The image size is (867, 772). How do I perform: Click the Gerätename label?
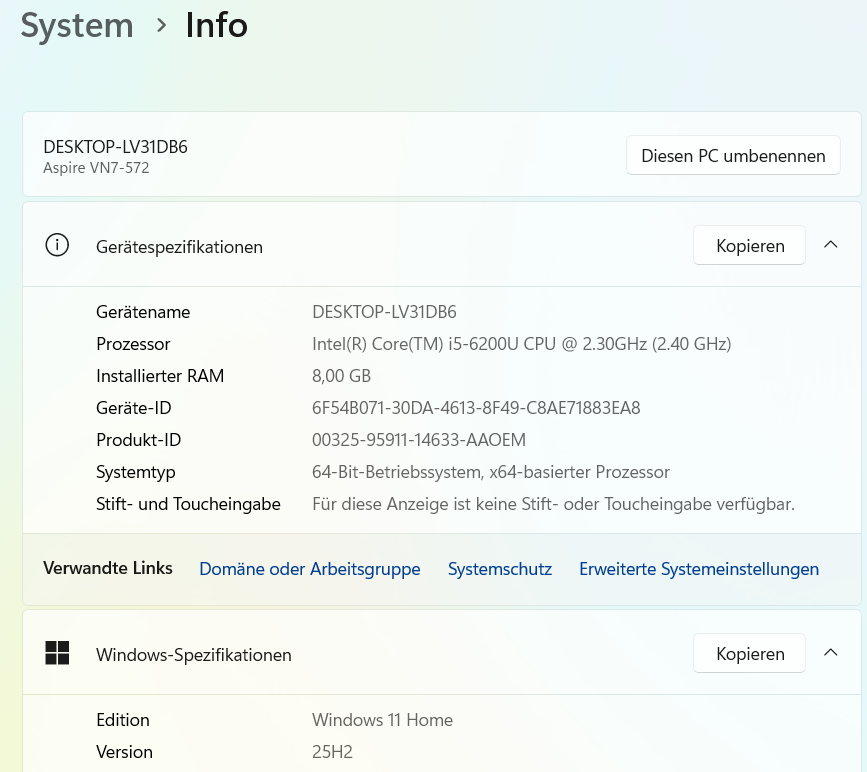[x=143, y=312]
